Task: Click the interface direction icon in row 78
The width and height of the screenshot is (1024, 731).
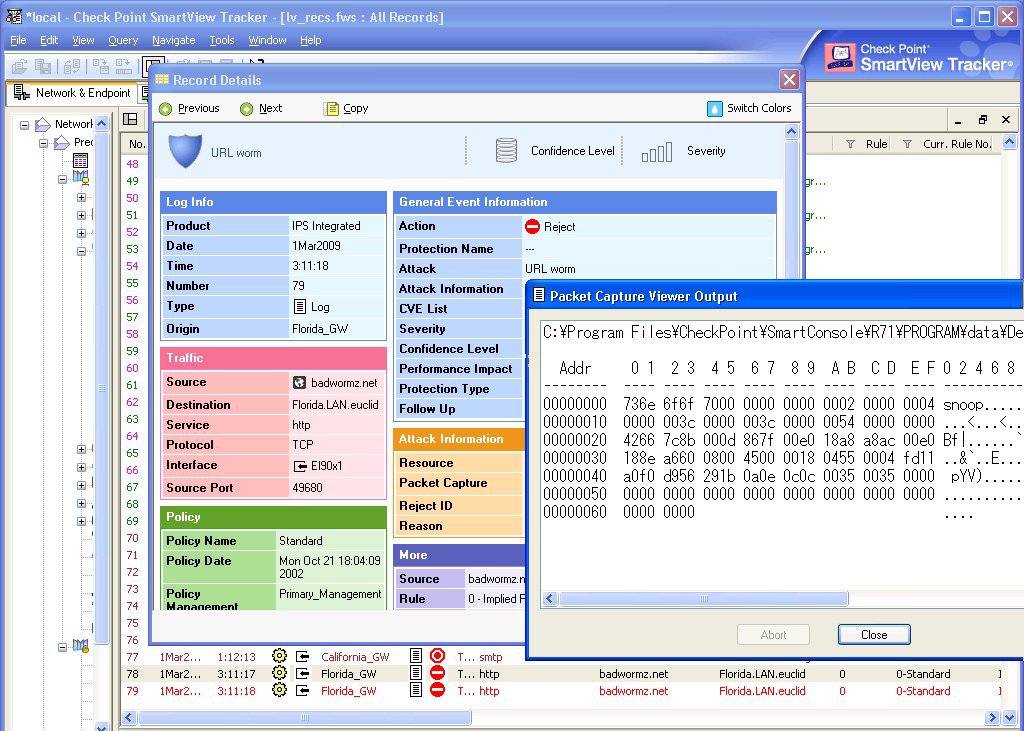Action: pyautogui.click(x=302, y=674)
